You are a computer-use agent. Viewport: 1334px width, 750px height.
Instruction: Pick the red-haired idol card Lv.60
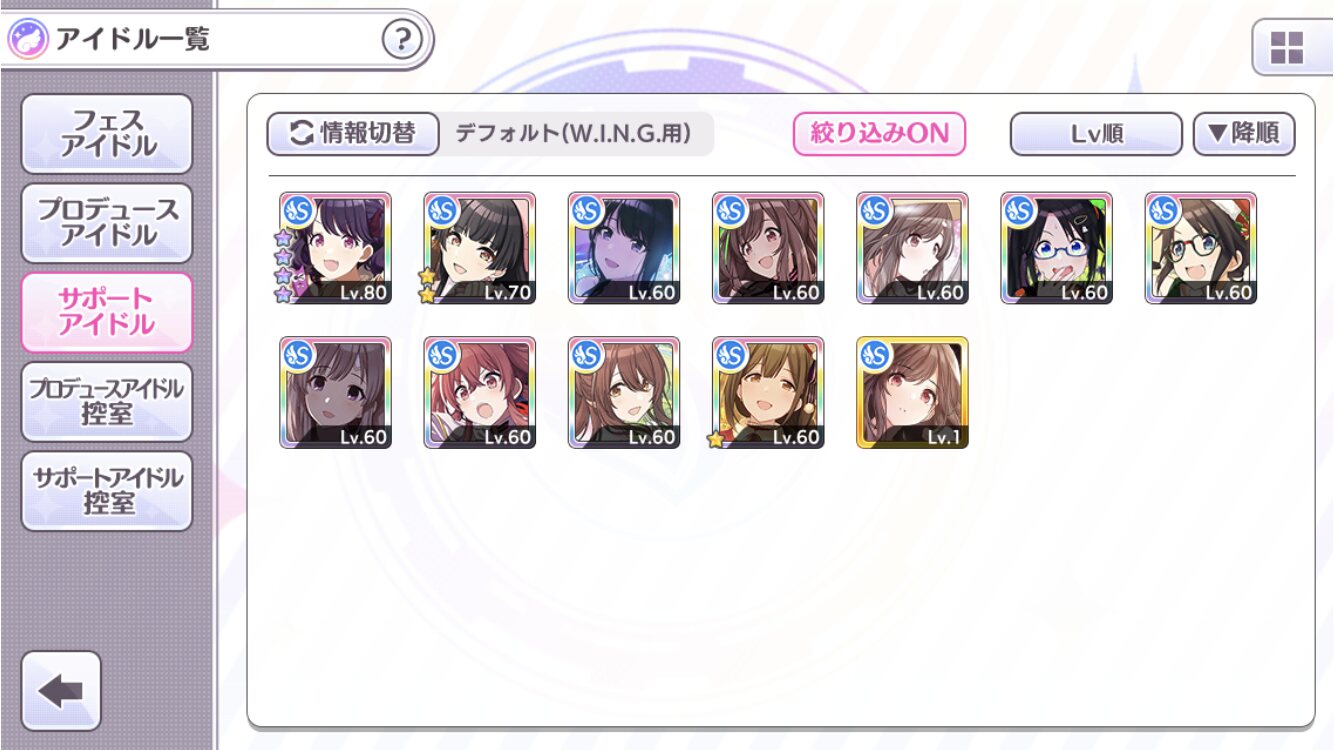(x=479, y=392)
